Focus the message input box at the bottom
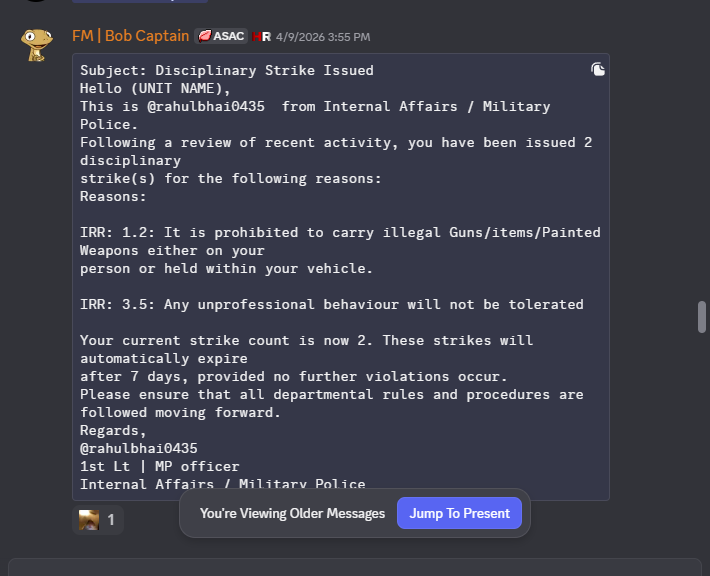 coord(355,567)
